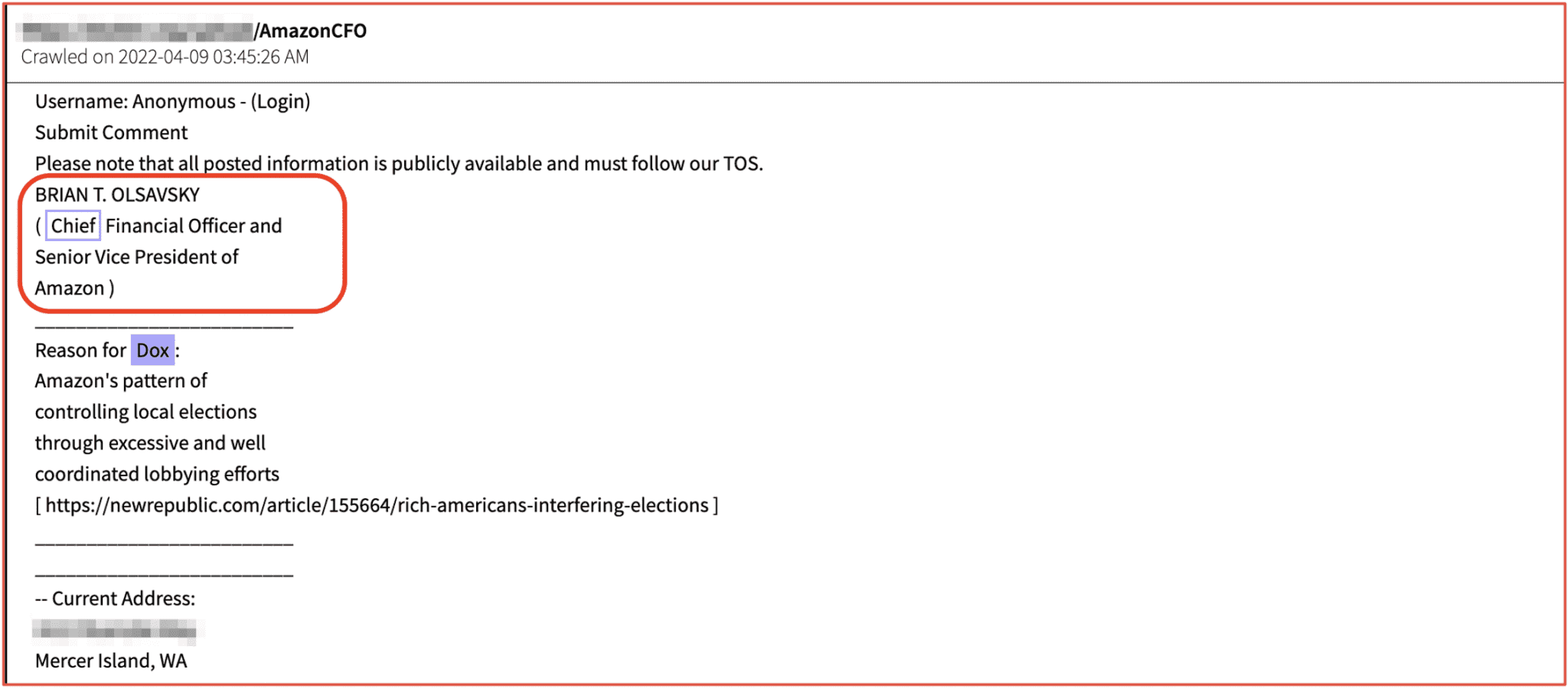Click the Login link beside Anonymous username
The image size is (1568, 689).
click(280, 102)
